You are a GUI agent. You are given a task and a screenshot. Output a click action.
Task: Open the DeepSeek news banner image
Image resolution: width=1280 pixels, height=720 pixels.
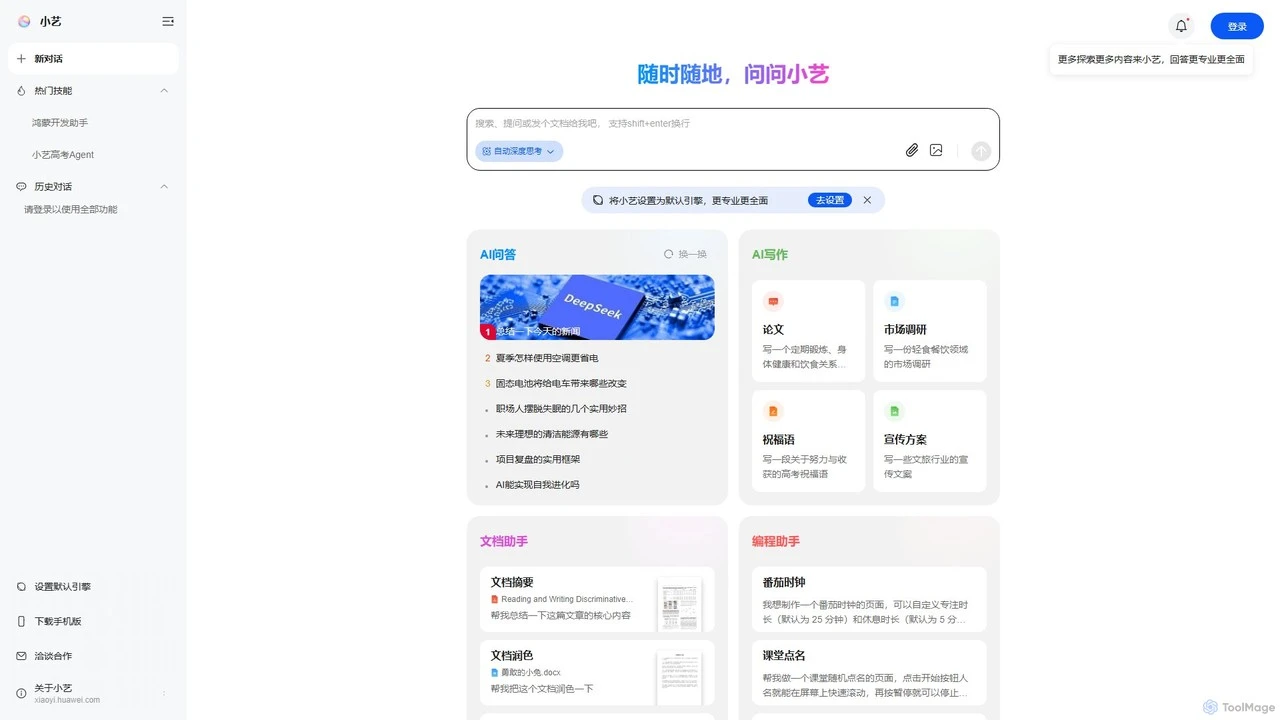tap(597, 307)
